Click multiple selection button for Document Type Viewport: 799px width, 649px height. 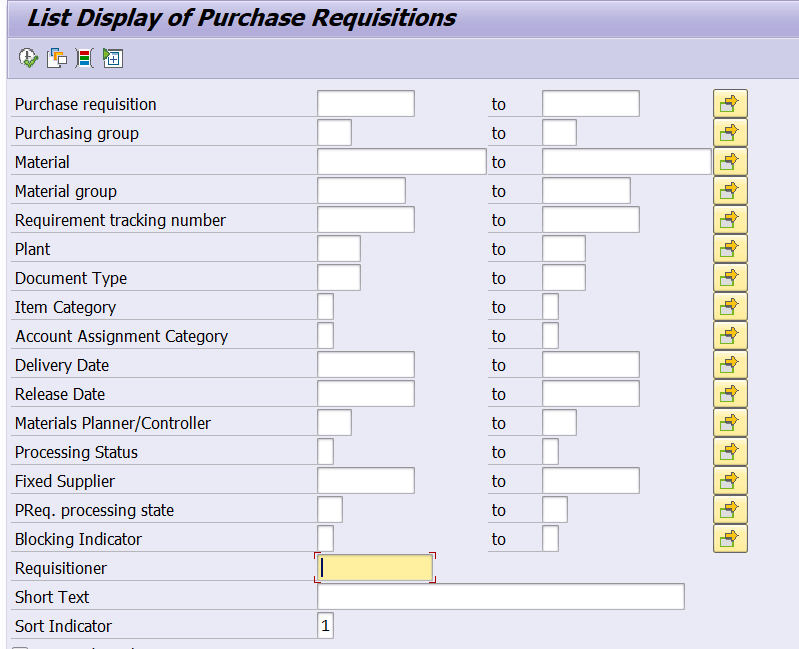730,278
